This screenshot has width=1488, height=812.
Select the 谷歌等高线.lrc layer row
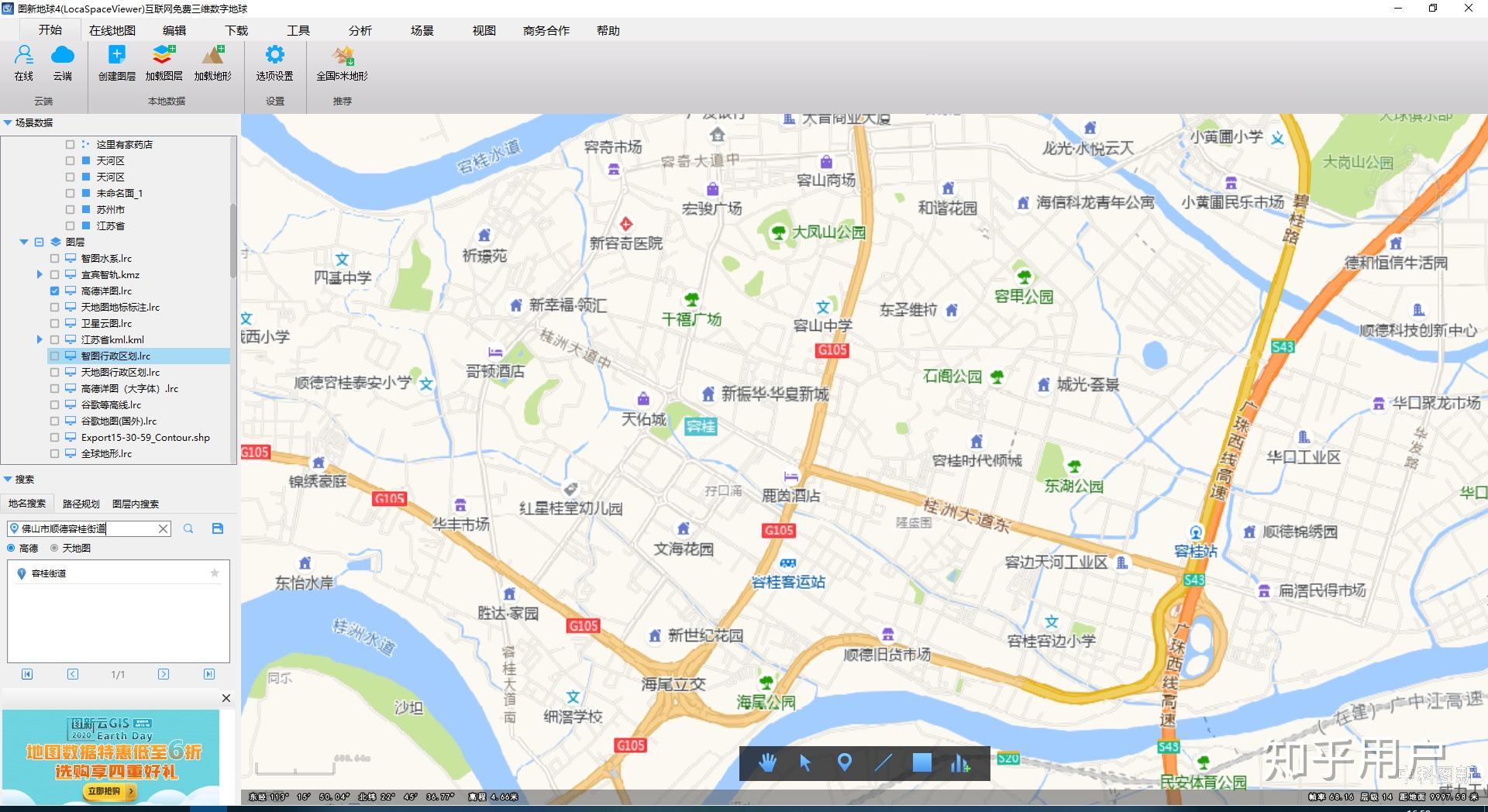[111, 405]
